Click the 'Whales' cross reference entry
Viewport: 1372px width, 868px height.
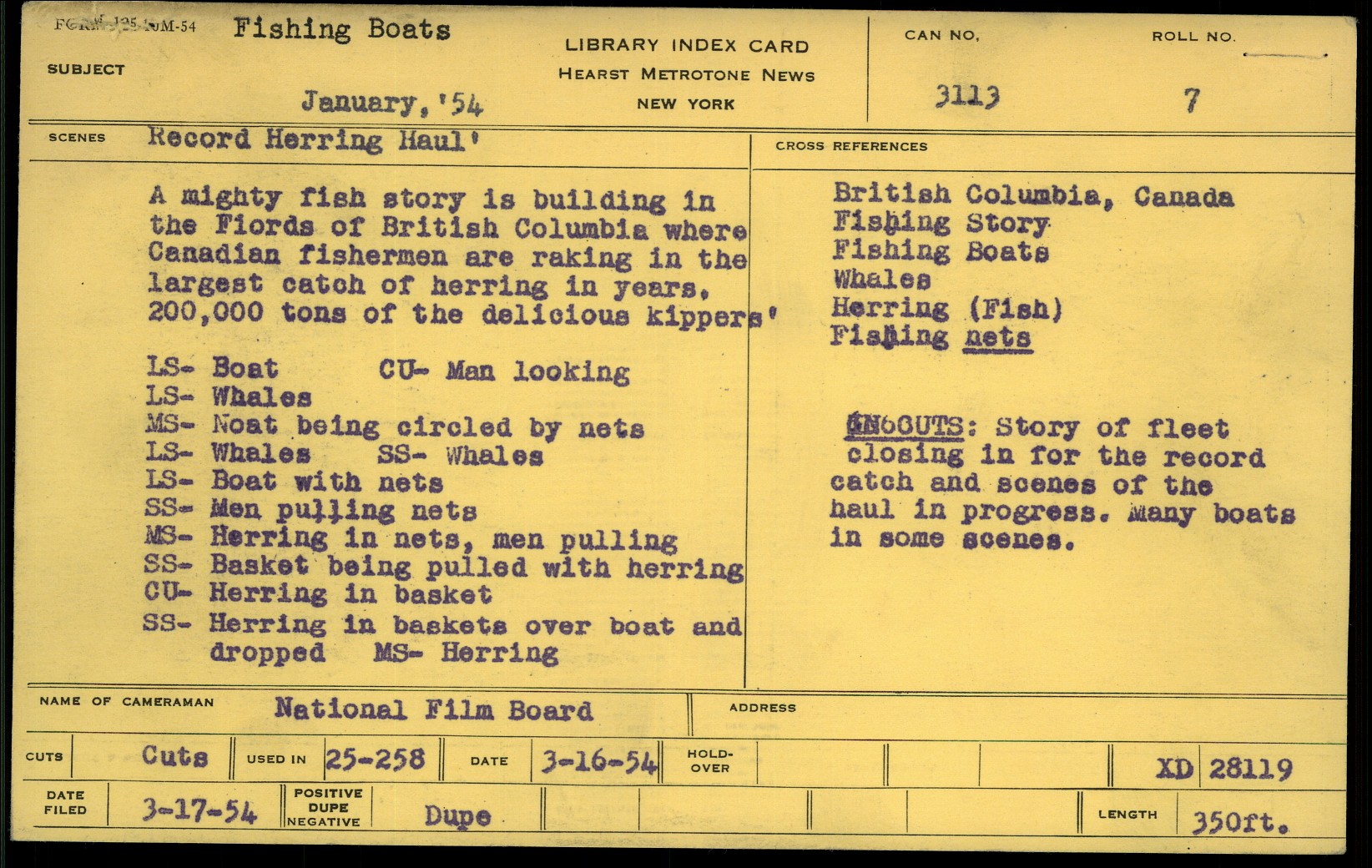point(881,280)
